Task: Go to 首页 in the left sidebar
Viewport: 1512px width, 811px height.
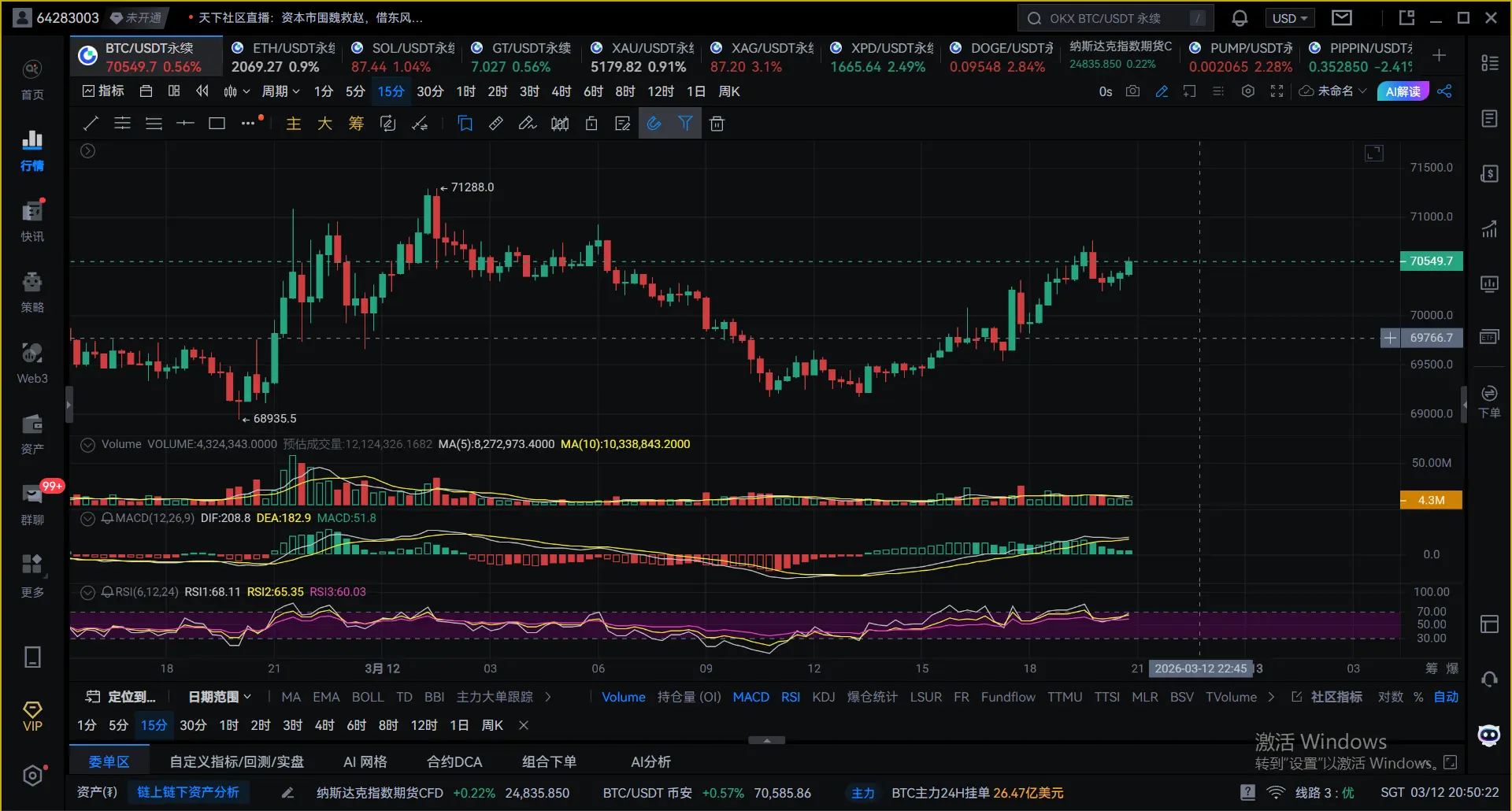Action: [x=32, y=80]
